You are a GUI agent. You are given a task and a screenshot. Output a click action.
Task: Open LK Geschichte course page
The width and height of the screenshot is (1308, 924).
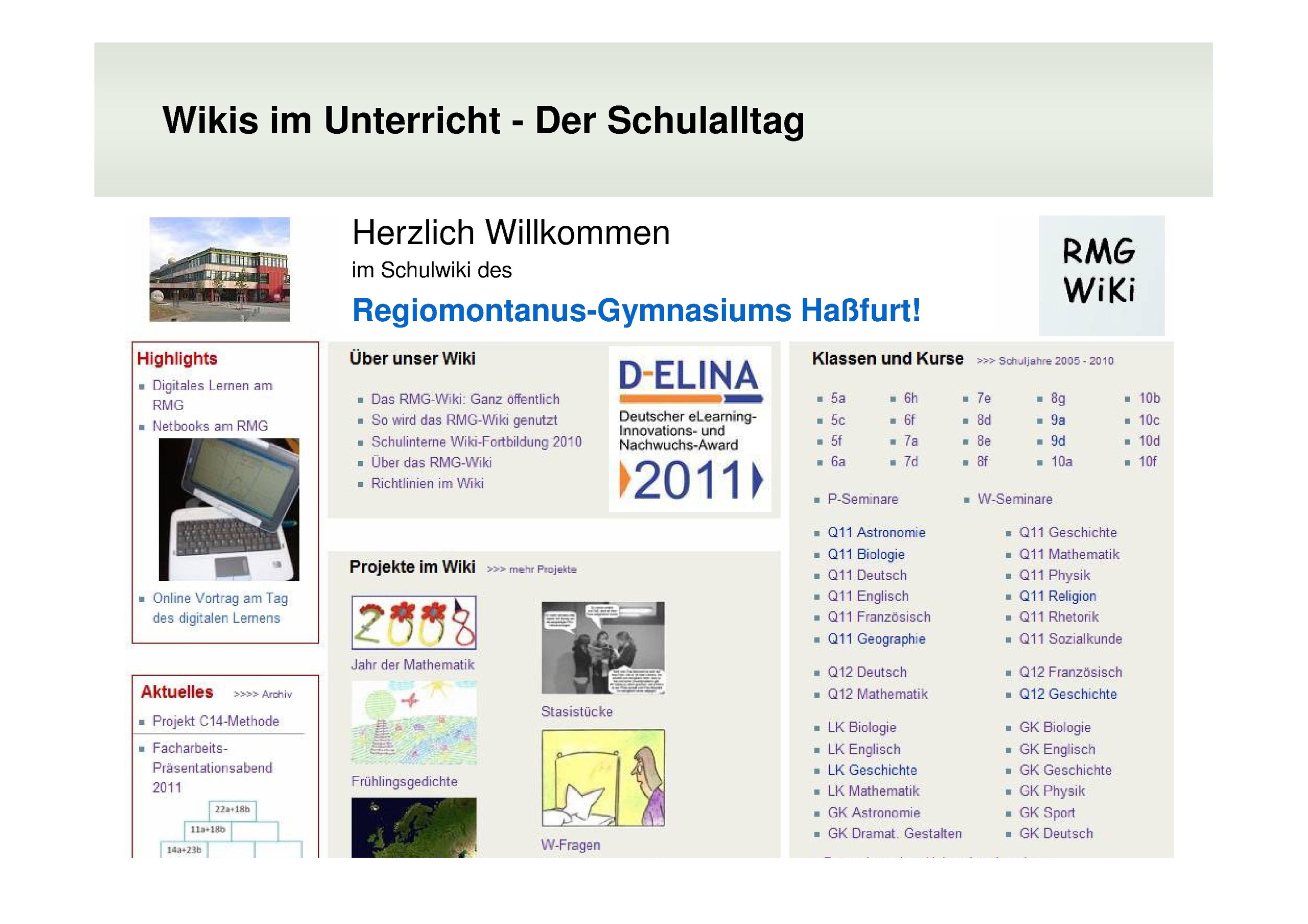click(872, 770)
